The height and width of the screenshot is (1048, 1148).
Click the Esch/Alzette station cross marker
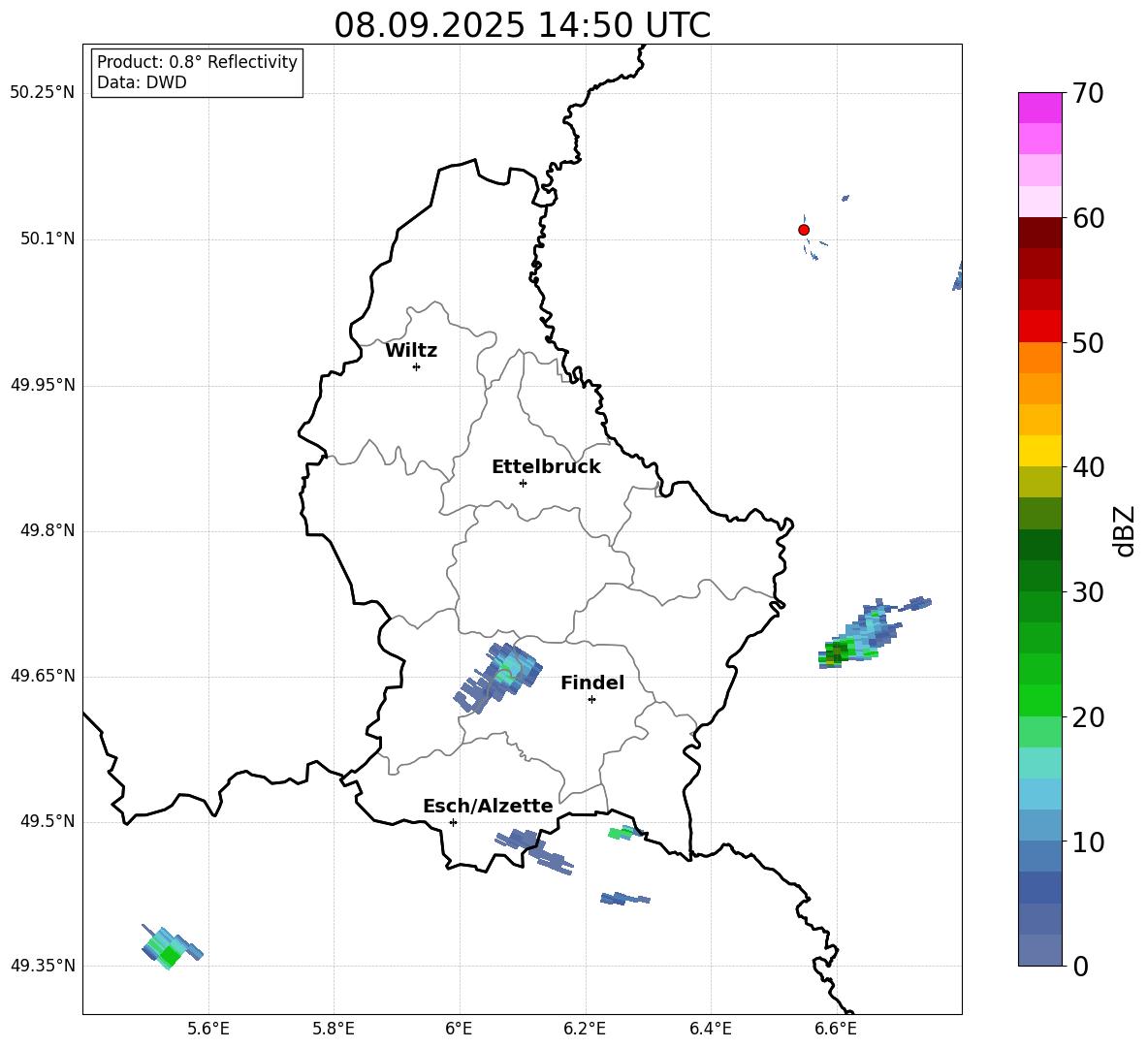(453, 822)
